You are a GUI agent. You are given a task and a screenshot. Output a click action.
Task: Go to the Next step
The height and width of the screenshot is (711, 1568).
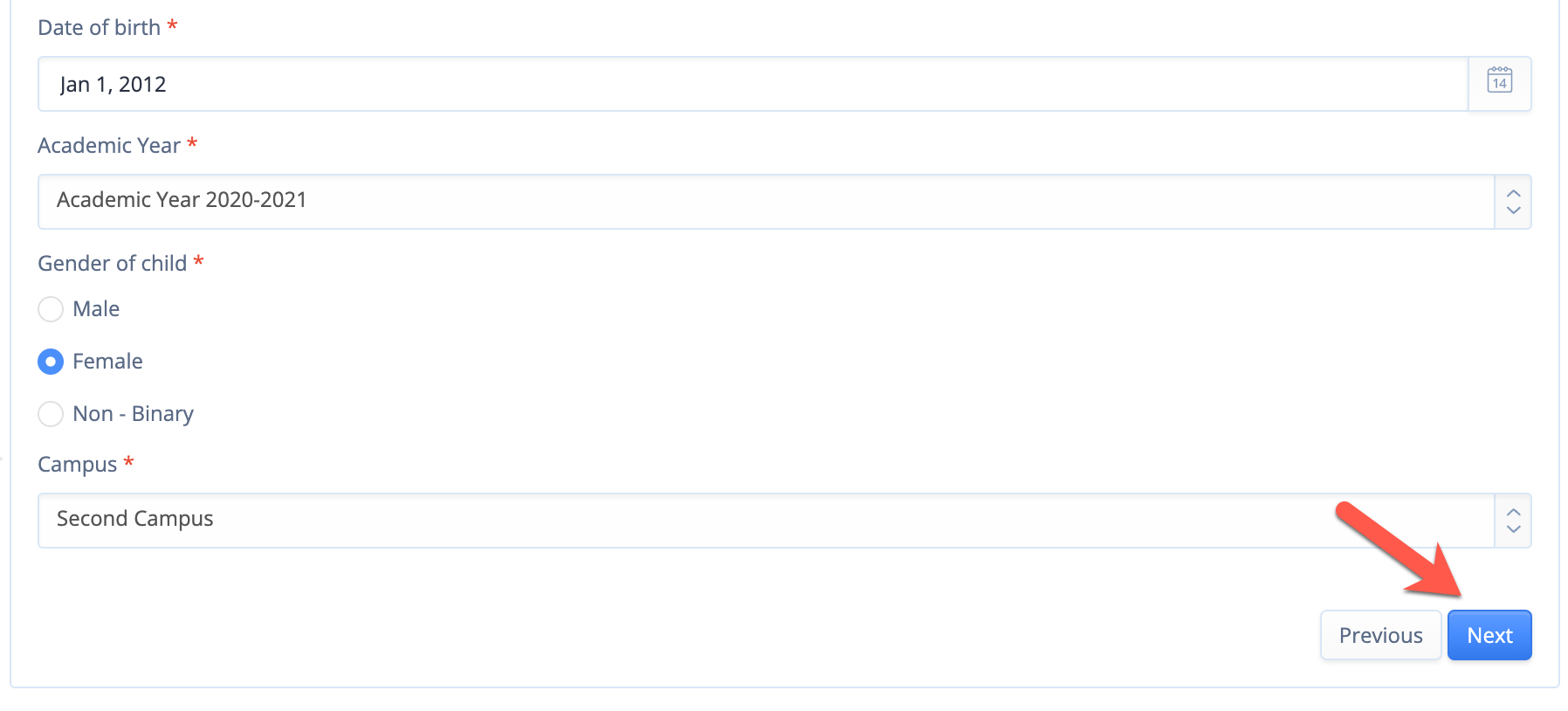pyautogui.click(x=1489, y=635)
